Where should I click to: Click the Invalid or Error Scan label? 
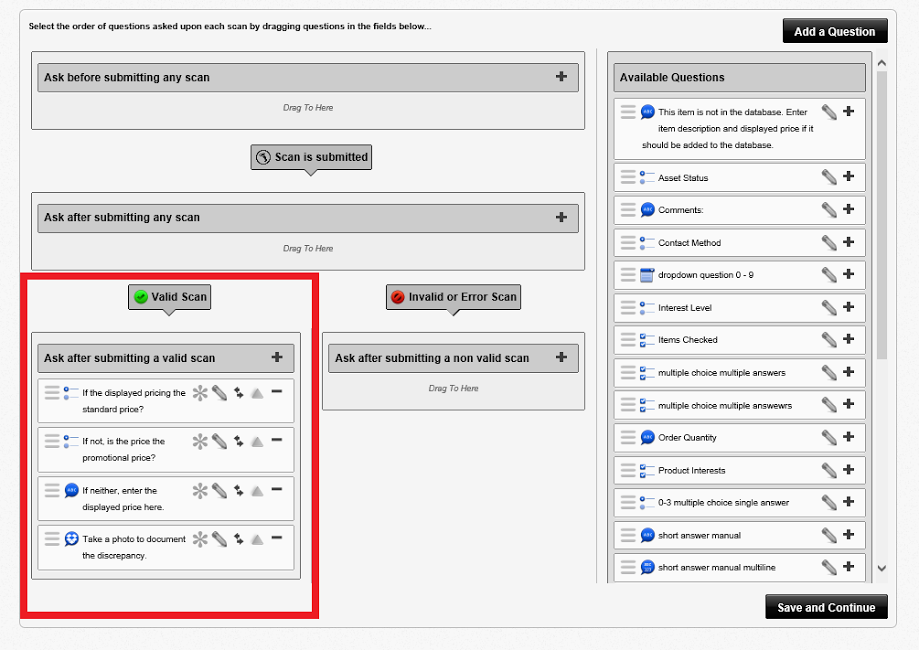point(453,297)
